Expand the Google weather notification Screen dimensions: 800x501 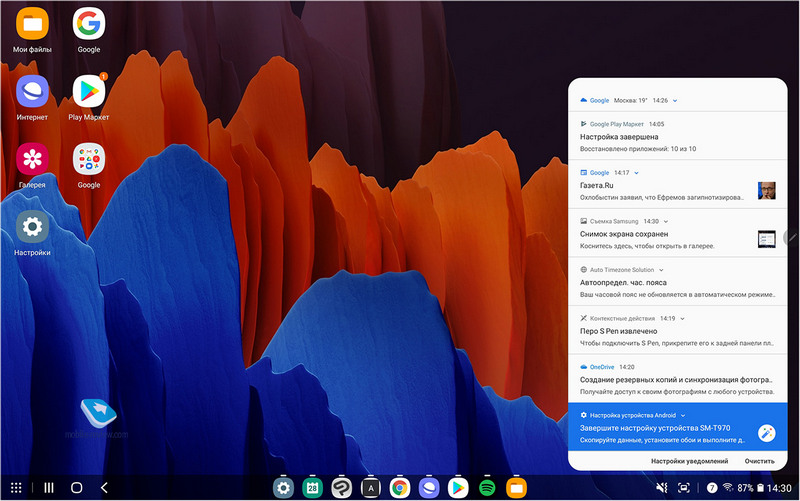675,101
